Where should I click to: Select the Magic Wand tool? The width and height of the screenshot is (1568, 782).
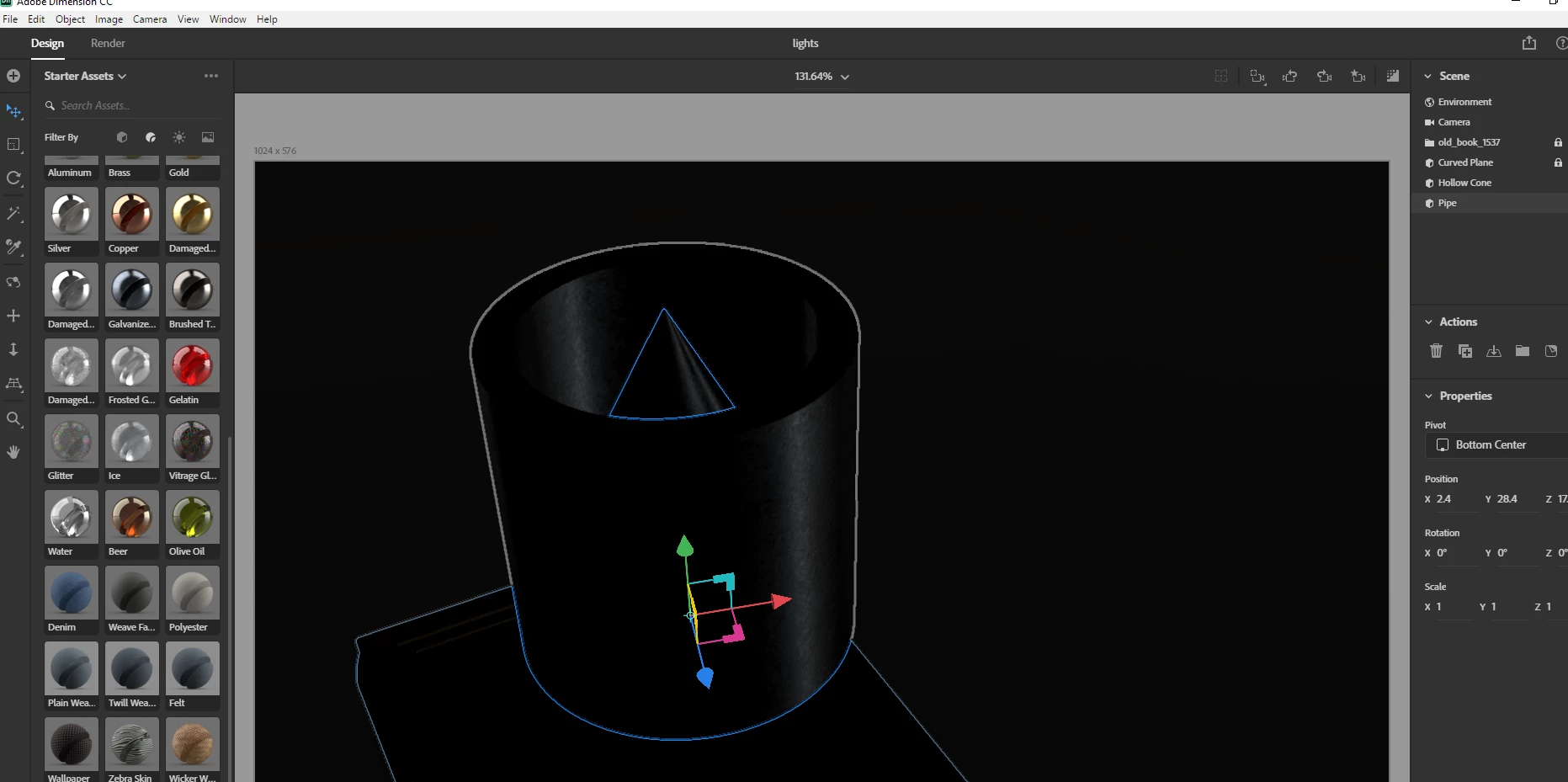point(13,213)
